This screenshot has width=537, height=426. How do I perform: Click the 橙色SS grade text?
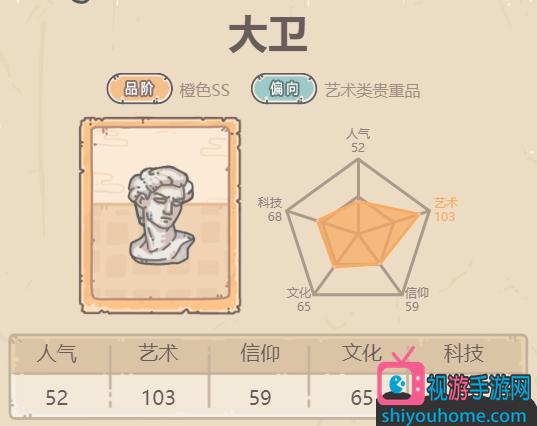[205, 90]
